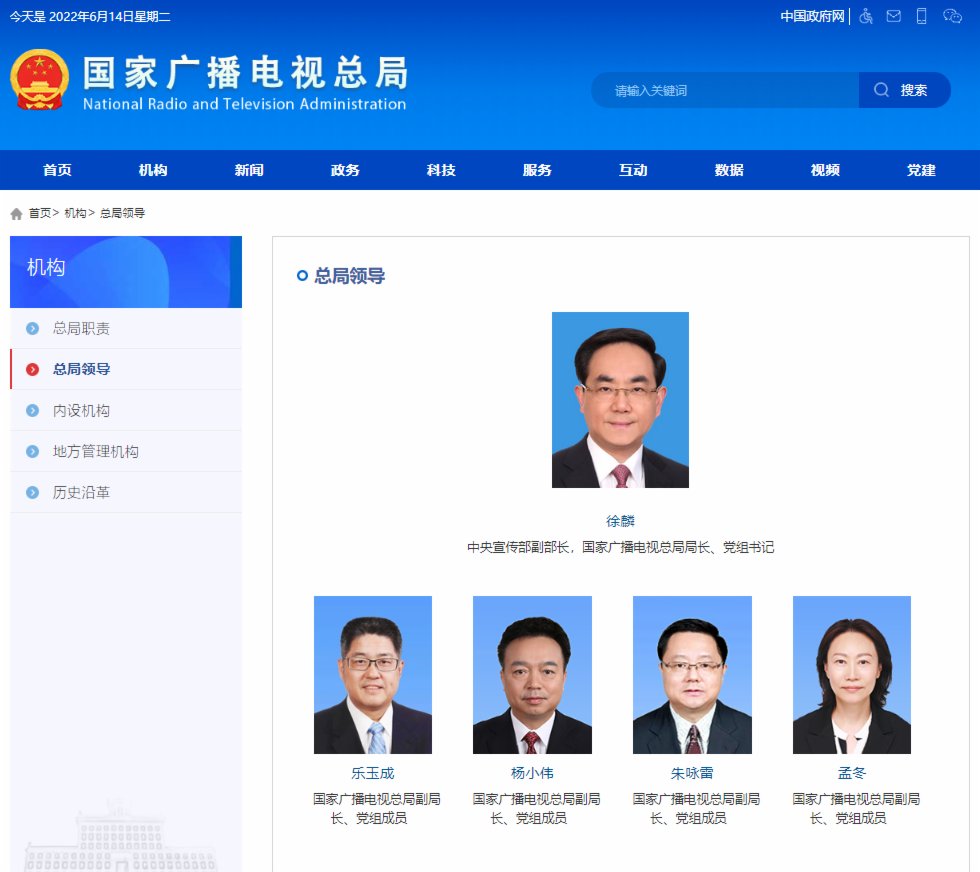The image size is (980, 872).
Task: Click the national emblem logo
Action: (40, 80)
